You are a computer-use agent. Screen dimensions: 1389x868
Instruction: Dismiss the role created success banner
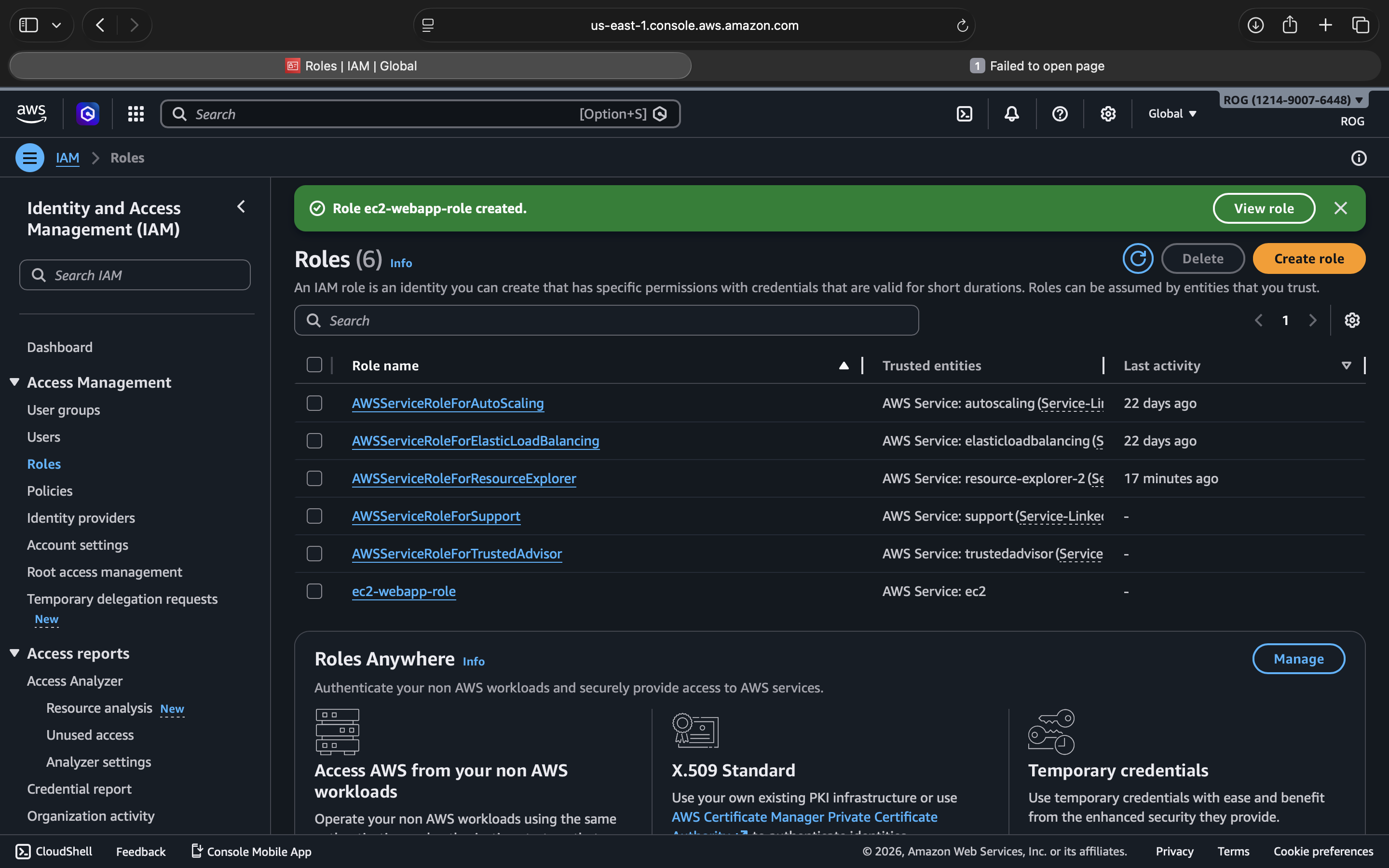pyautogui.click(x=1340, y=208)
